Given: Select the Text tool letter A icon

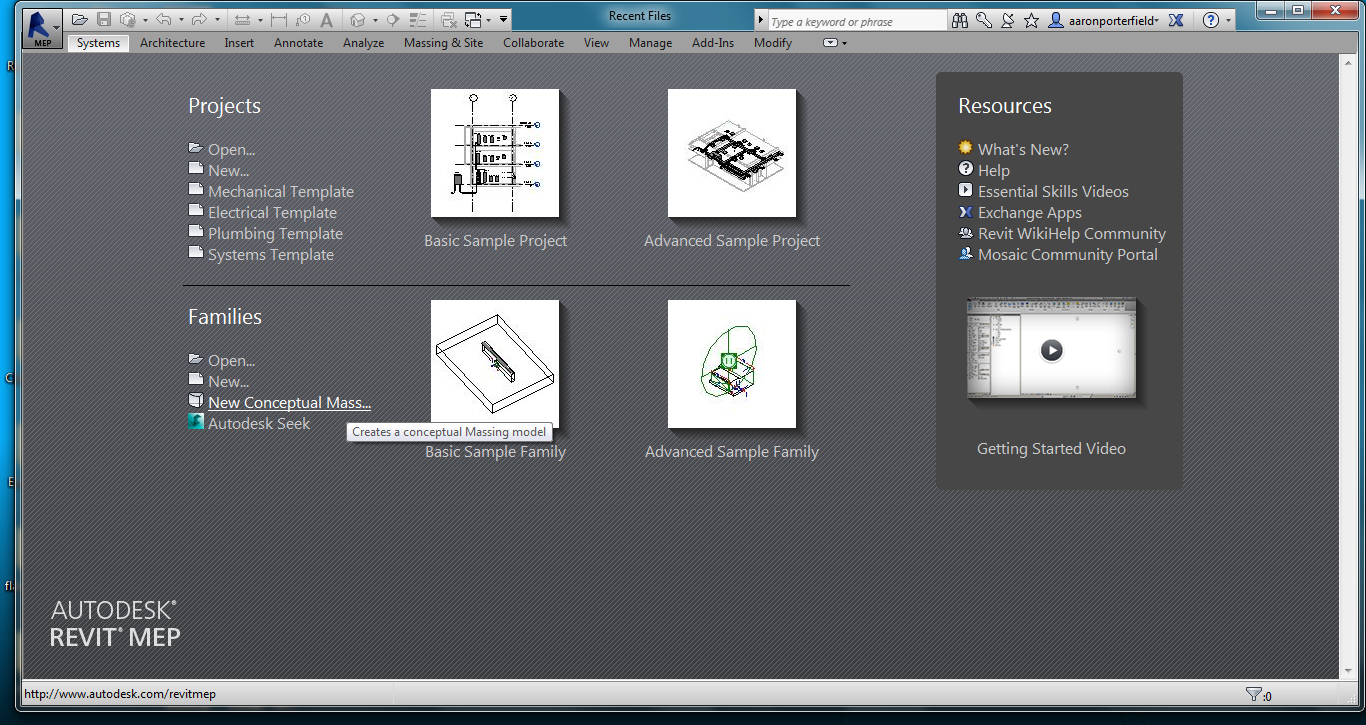Looking at the screenshot, I should click(x=326, y=20).
